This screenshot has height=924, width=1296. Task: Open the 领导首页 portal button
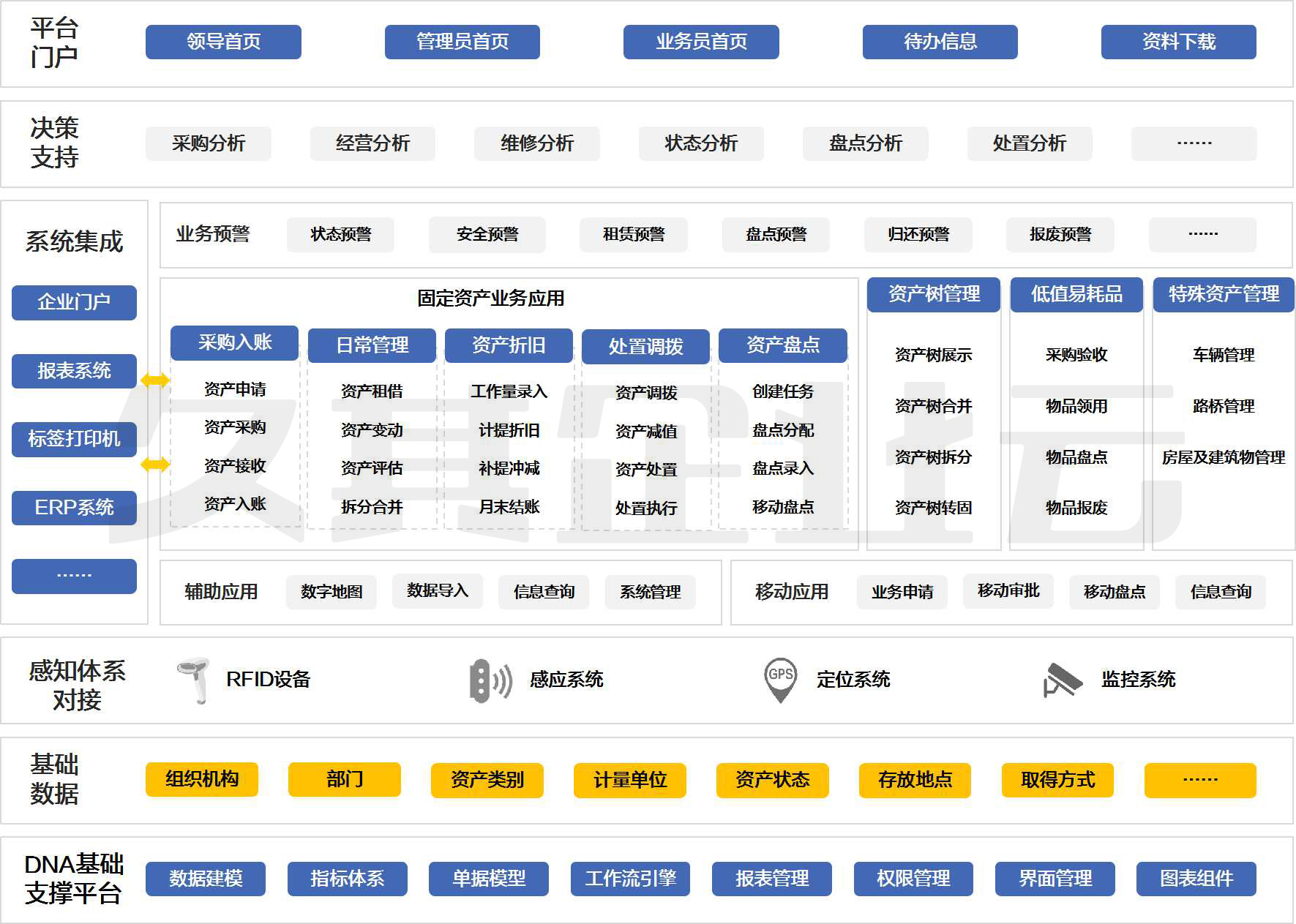click(223, 42)
